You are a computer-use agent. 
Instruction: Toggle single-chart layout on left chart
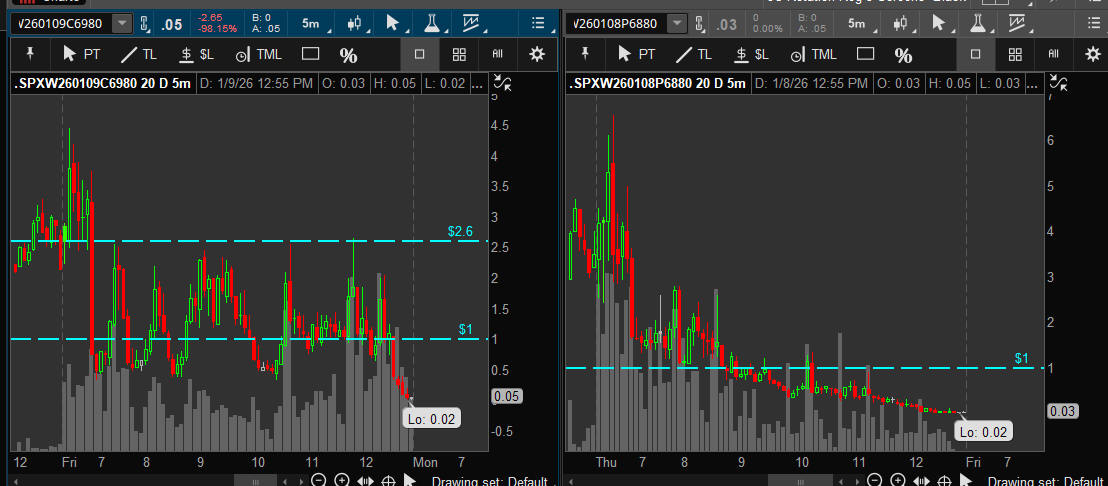pos(420,54)
